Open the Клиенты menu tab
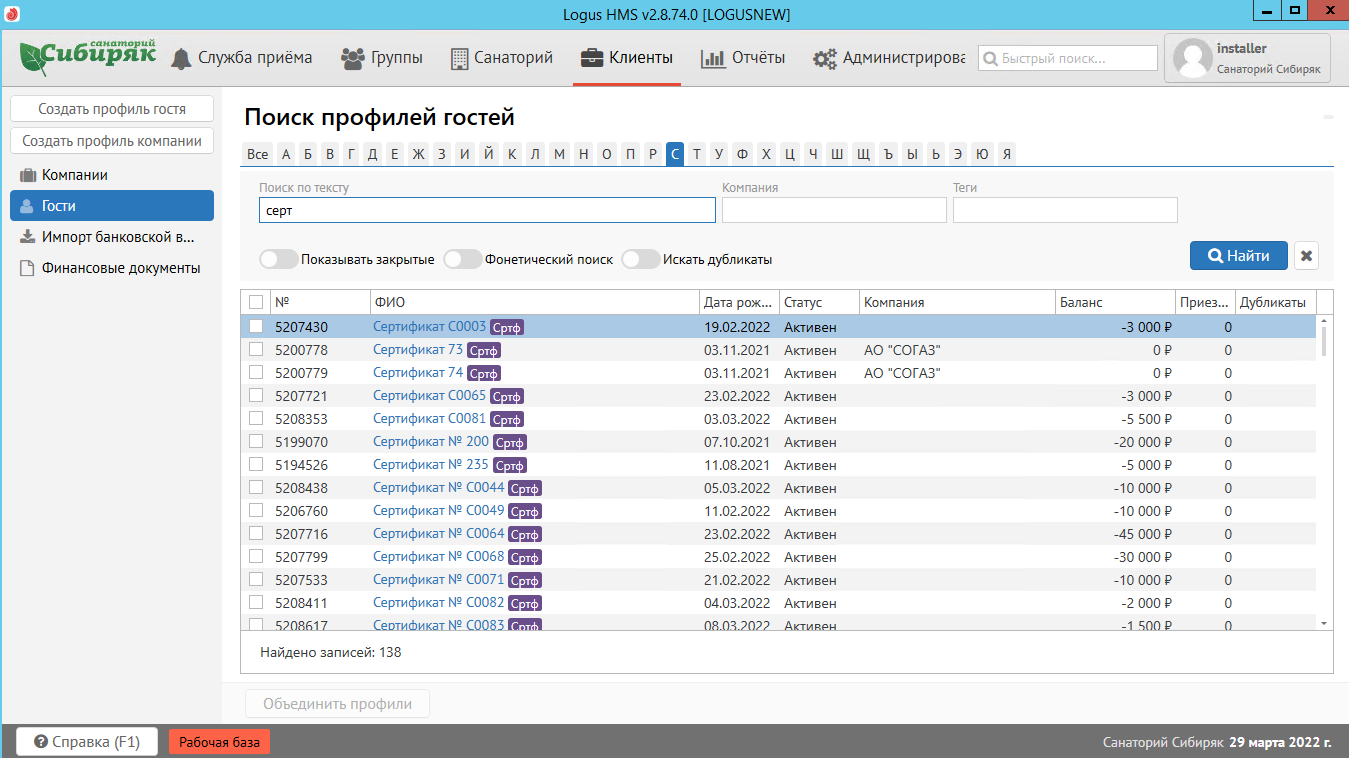1349x758 pixels. tap(627, 58)
